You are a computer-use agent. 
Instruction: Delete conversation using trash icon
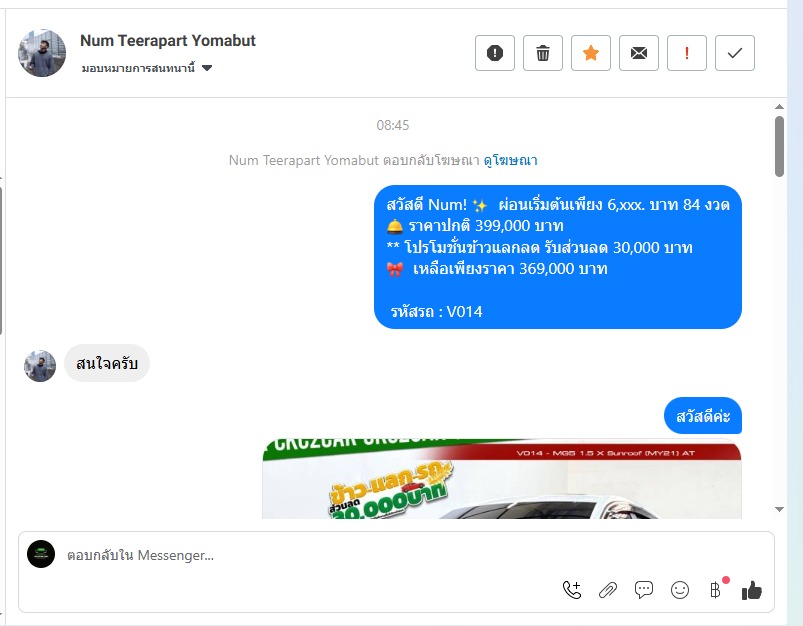[543, 53]
